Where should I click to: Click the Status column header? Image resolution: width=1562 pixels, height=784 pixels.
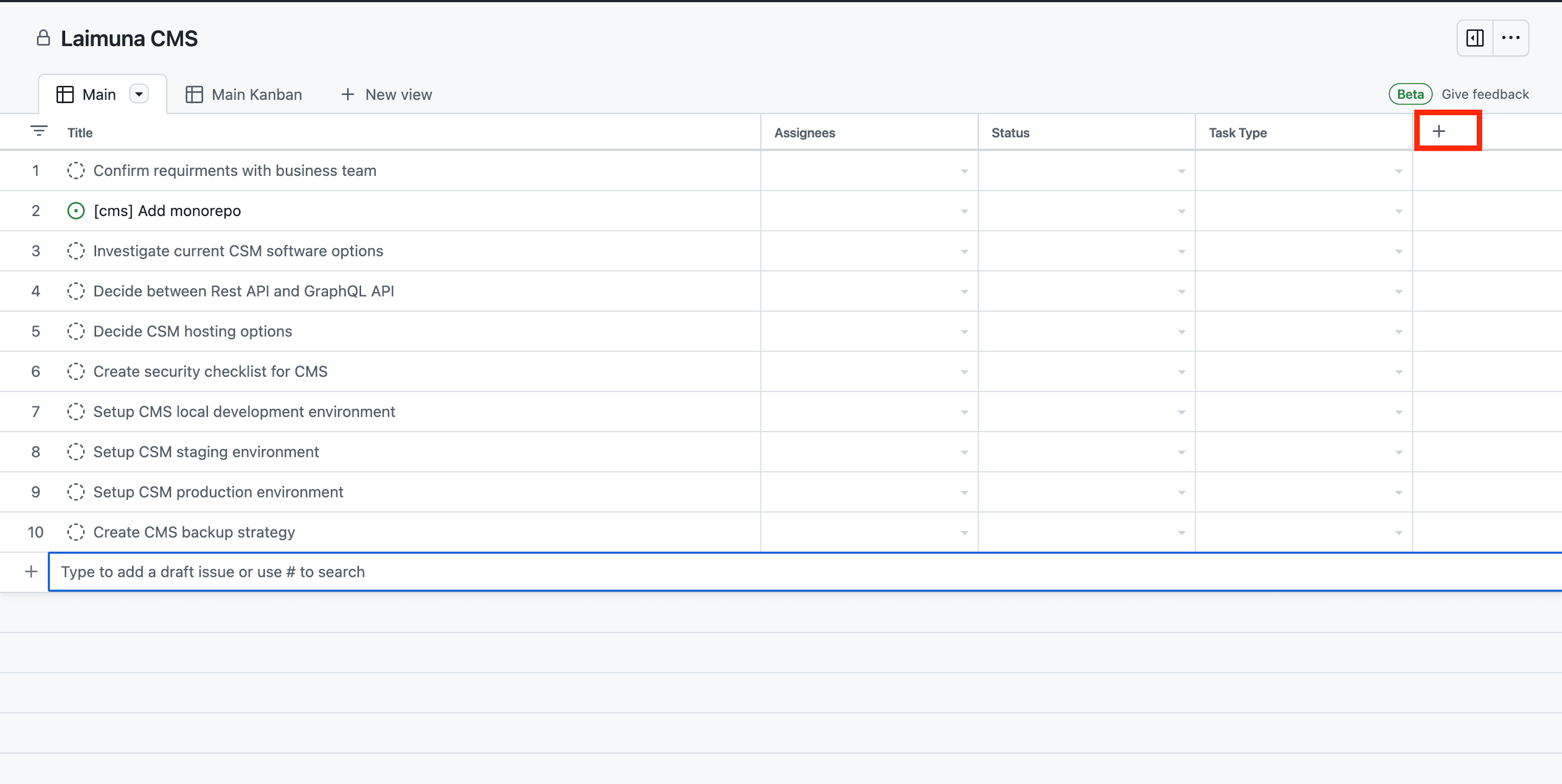(x=1010, y=133)
